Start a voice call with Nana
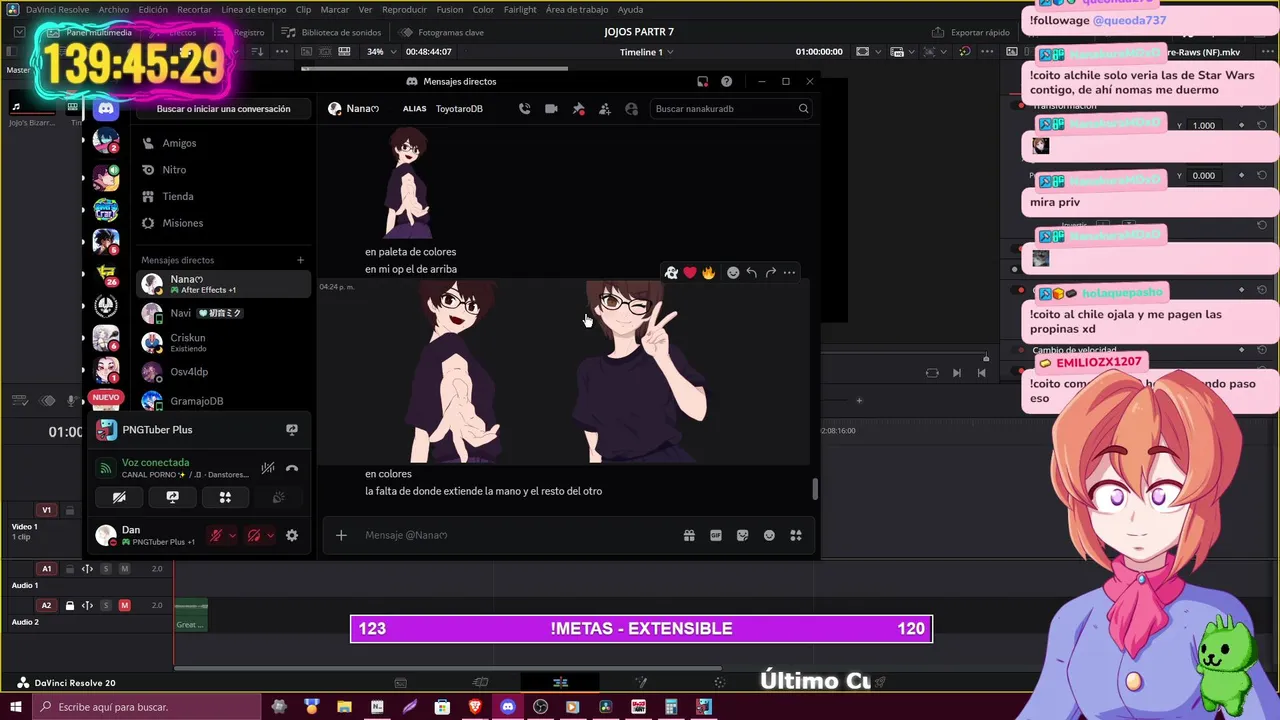This screenshot has width=1280, height=720. [x=524, y=109]
